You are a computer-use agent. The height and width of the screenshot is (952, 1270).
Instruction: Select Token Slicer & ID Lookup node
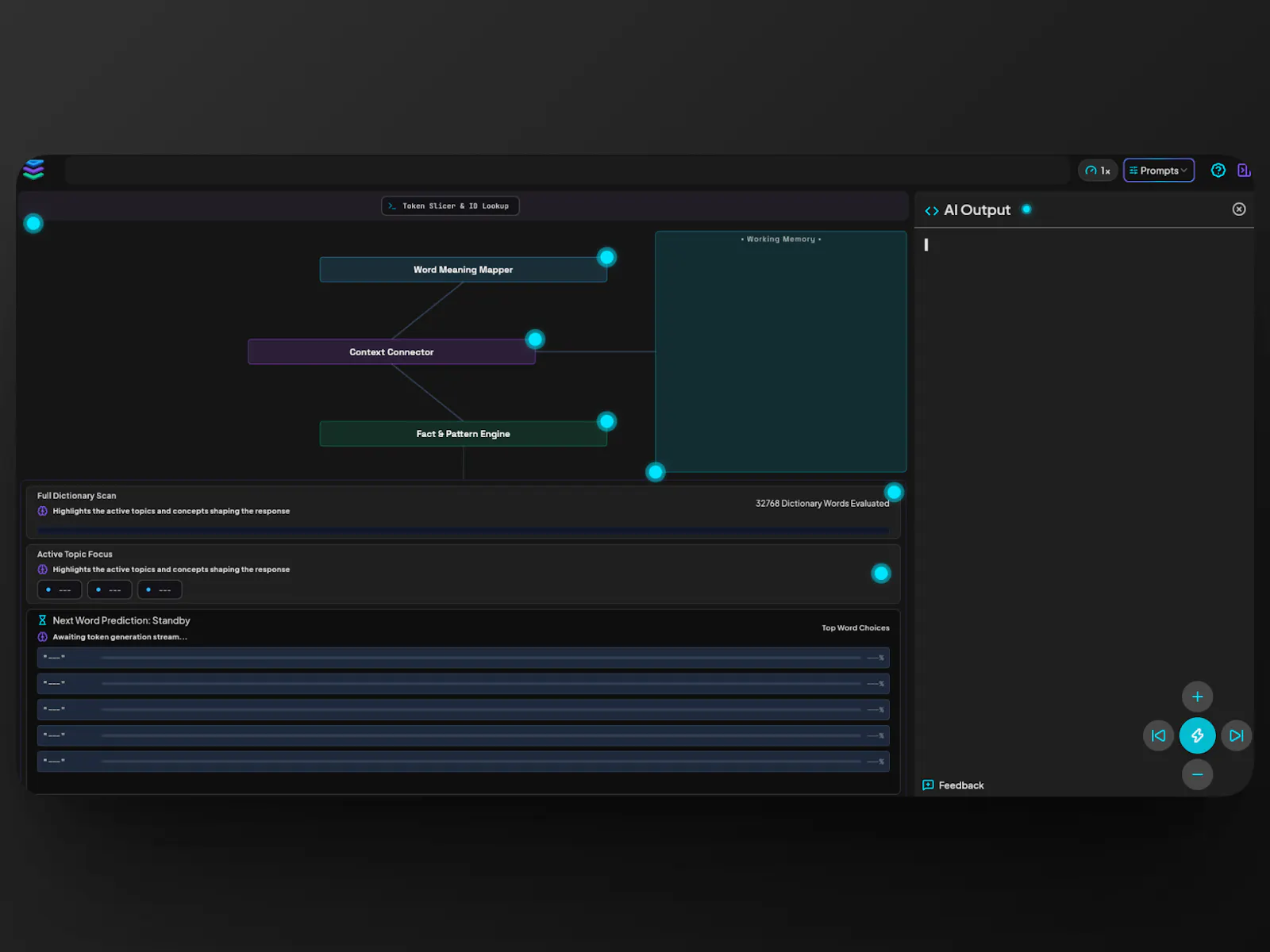coord(450,206)
